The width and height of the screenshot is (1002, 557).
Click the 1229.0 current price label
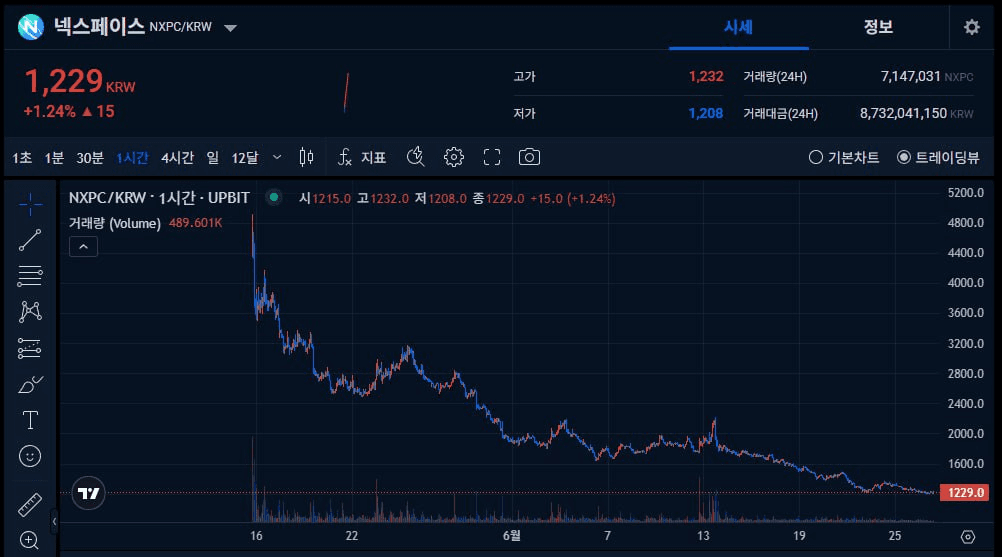(965, 492)
